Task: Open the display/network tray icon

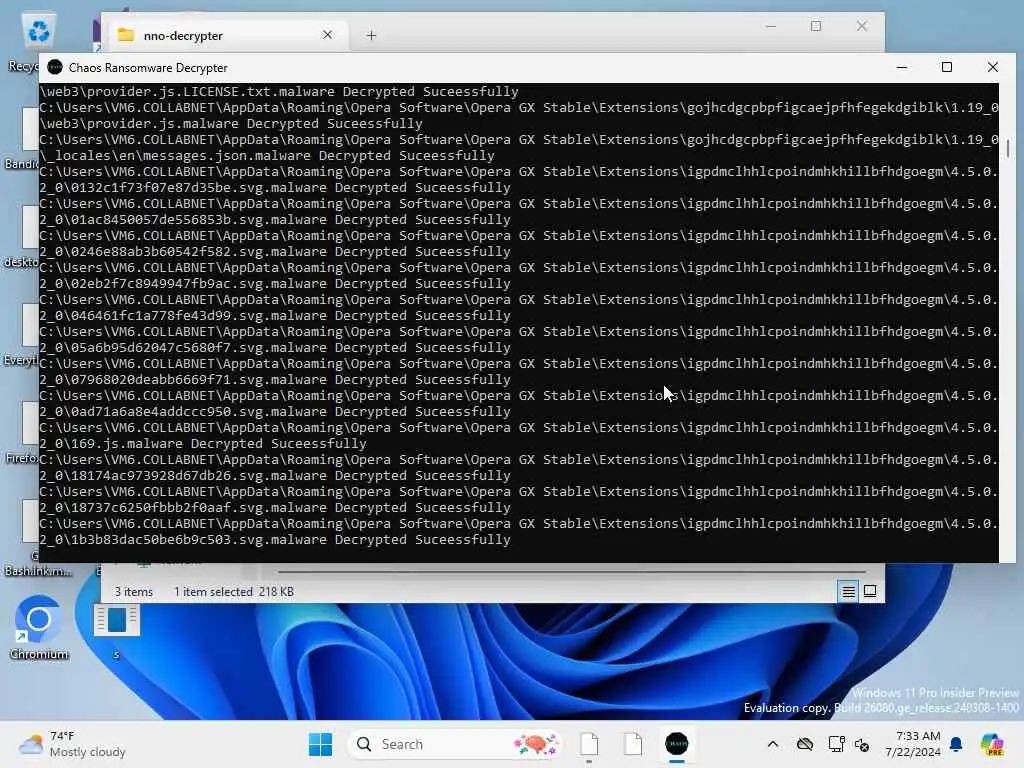Action: coord(836,744)
